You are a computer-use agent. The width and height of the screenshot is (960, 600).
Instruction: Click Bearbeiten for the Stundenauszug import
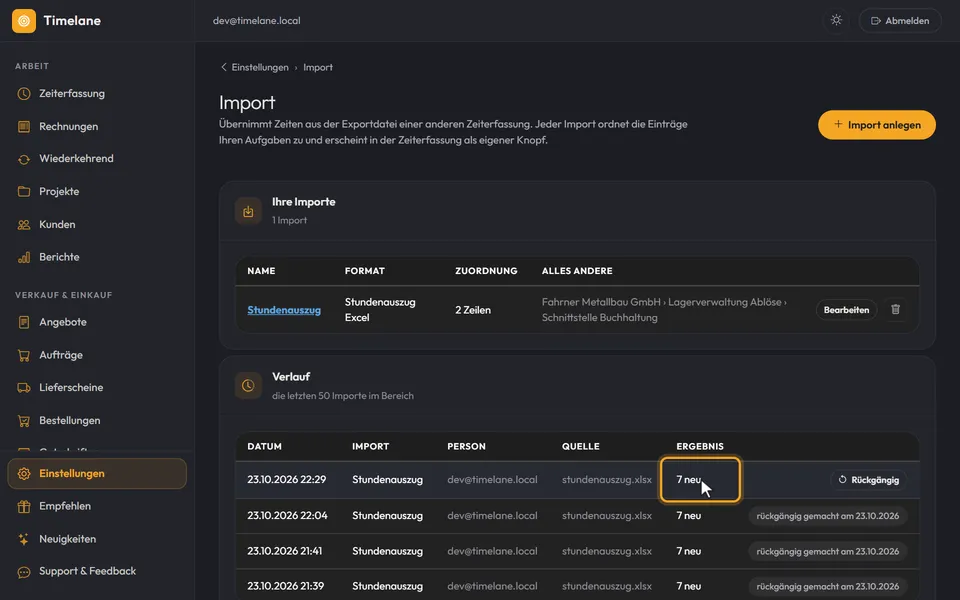click(x=846, y=310)
